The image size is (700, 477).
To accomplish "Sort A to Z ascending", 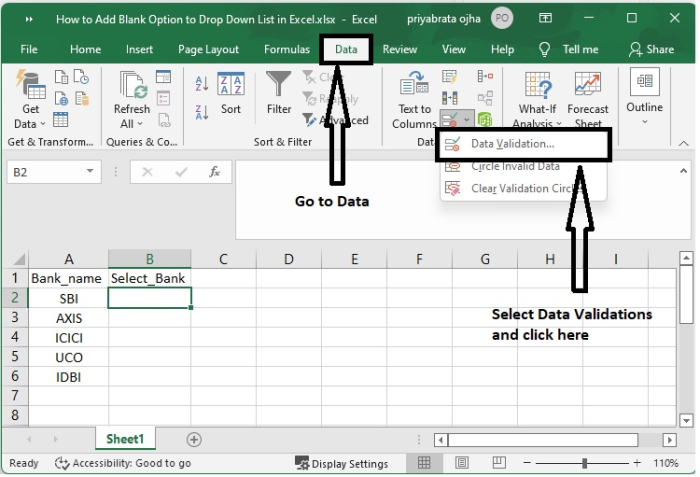I will tap(202, 84).
